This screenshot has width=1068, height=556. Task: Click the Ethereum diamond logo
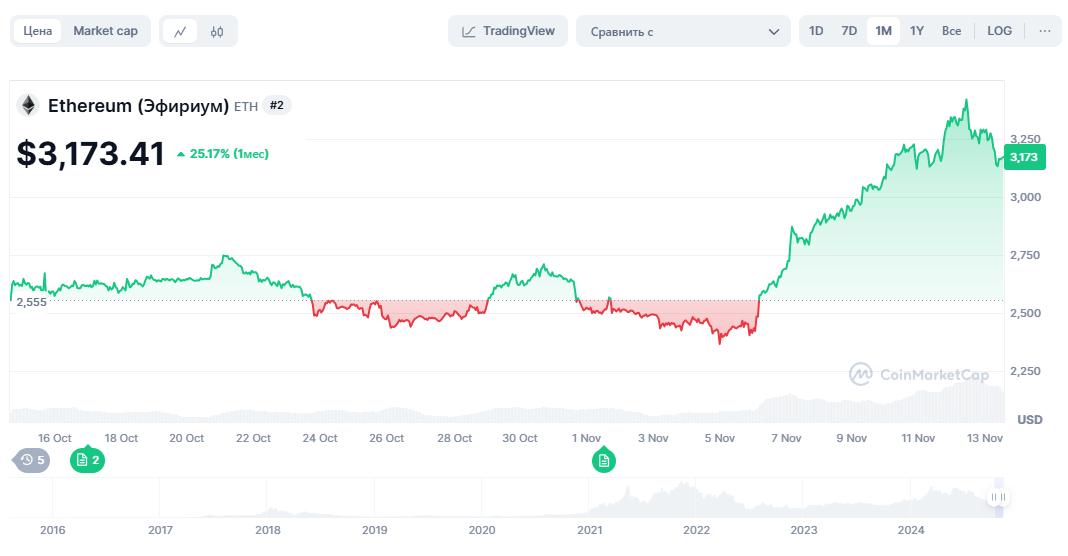(x=28, y=106)
